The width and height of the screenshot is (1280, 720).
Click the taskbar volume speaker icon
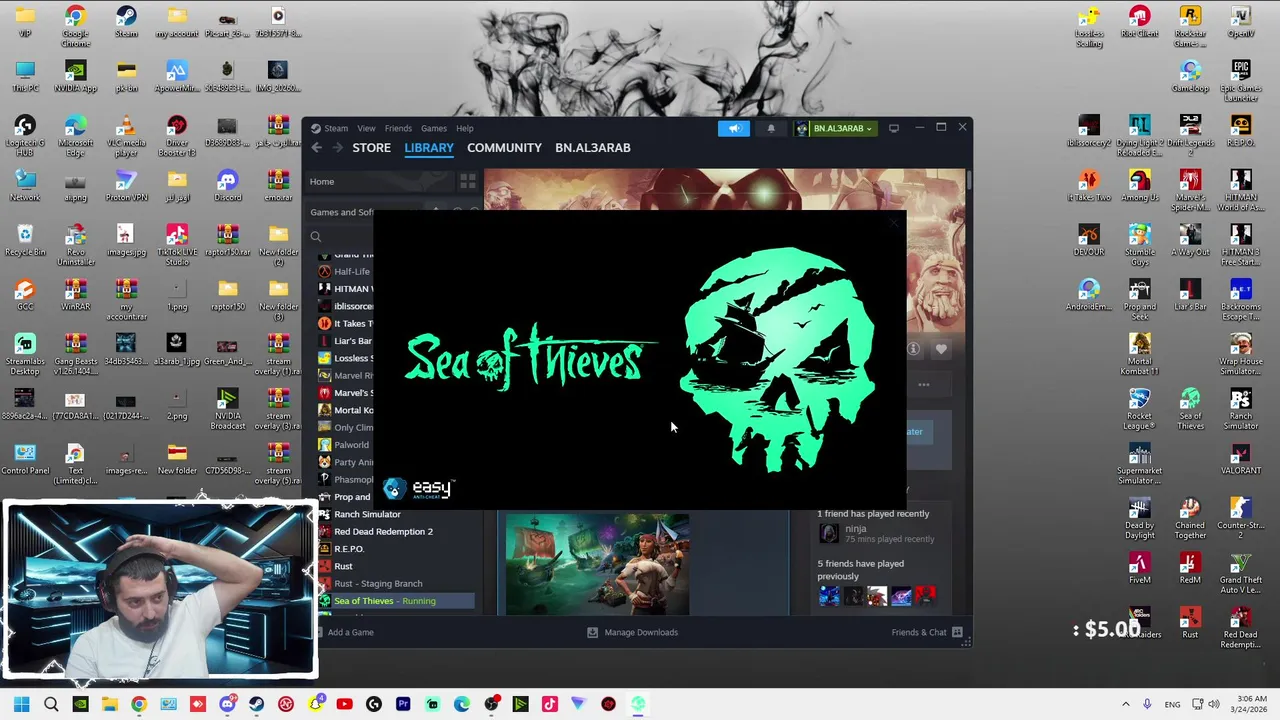click(1214, 704)
